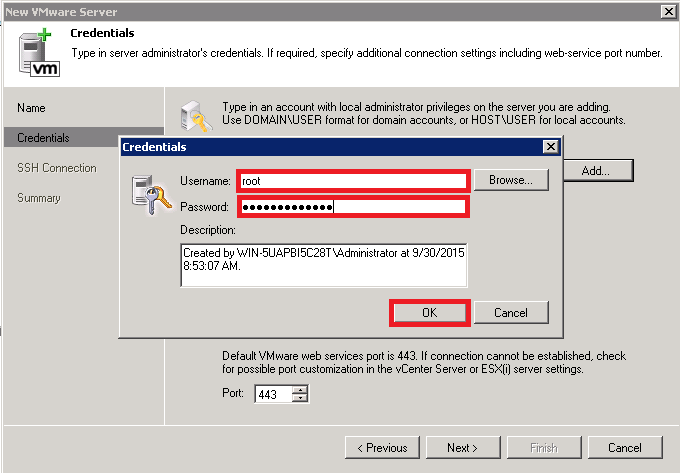Click the 'Type in server administrator's credentials' text
The width and height of the screenshot is (680, 473).
(366, 53)
